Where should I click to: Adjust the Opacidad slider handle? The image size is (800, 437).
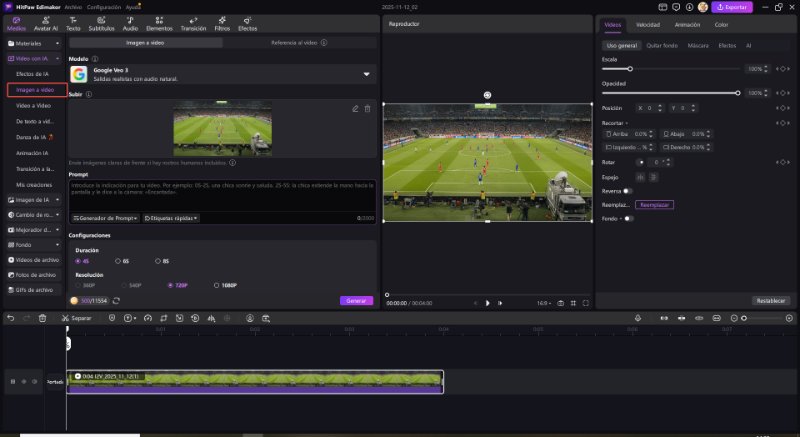pos(738,93)
